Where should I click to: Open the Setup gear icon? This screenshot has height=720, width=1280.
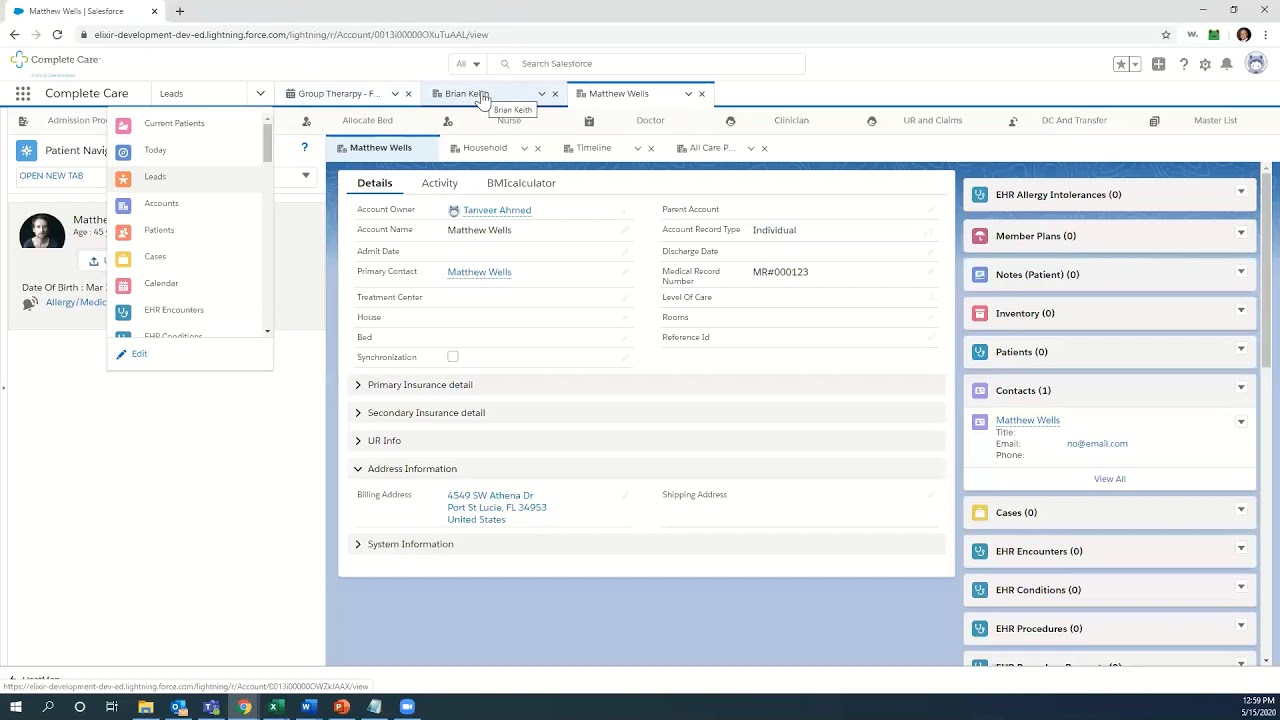point(1205,64)
